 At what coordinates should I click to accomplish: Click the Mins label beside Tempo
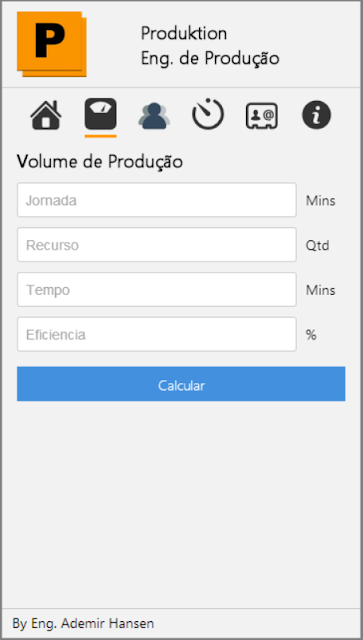click(321, 291)
